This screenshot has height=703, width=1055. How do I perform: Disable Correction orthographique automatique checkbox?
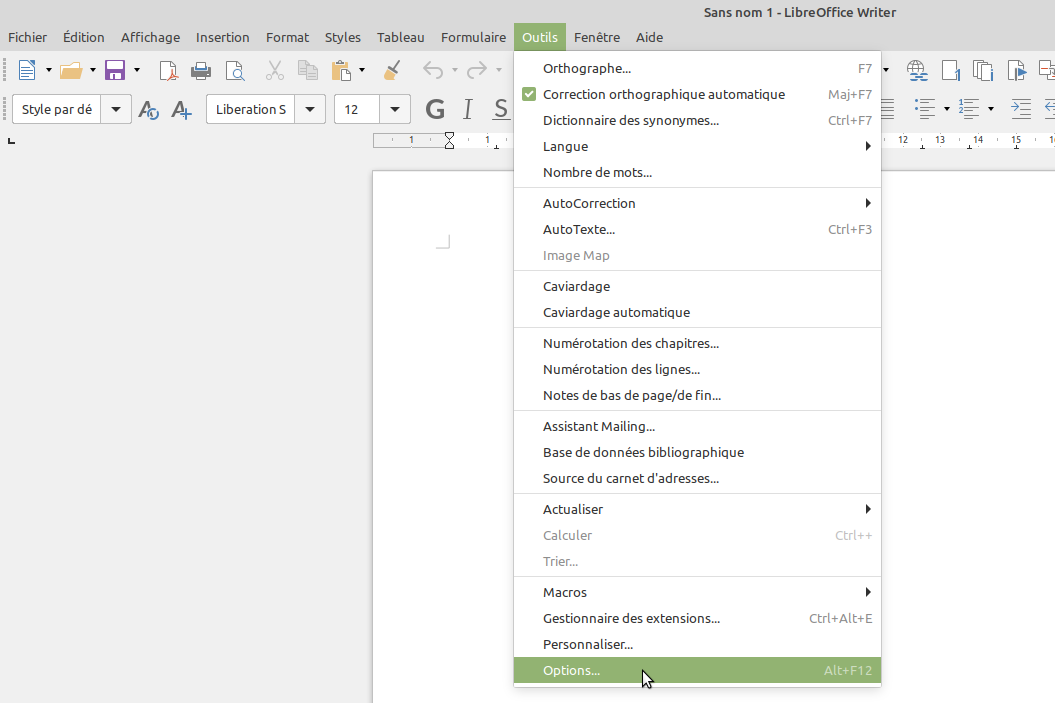coord(530,94)
